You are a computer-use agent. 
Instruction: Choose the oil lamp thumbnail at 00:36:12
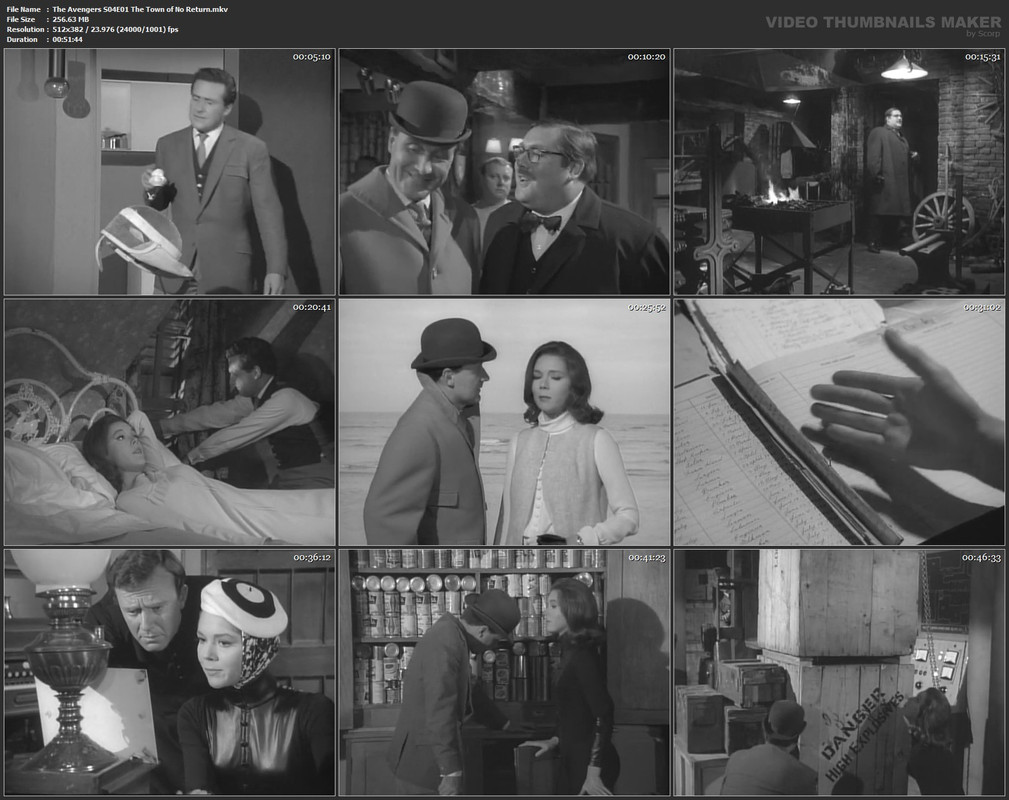(x=170, y=673)
